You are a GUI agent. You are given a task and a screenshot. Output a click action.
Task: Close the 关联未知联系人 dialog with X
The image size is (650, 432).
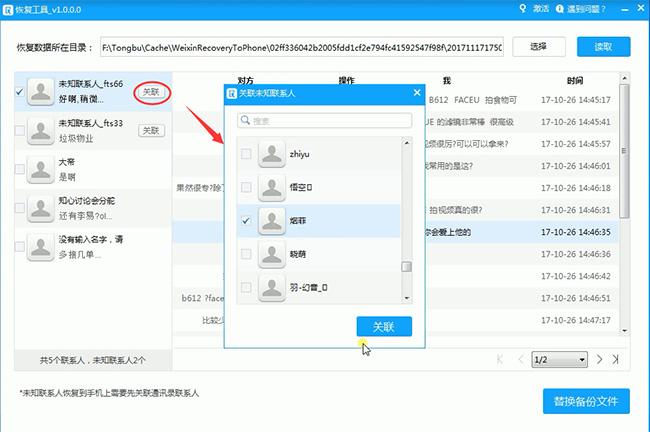coord(417,92)
